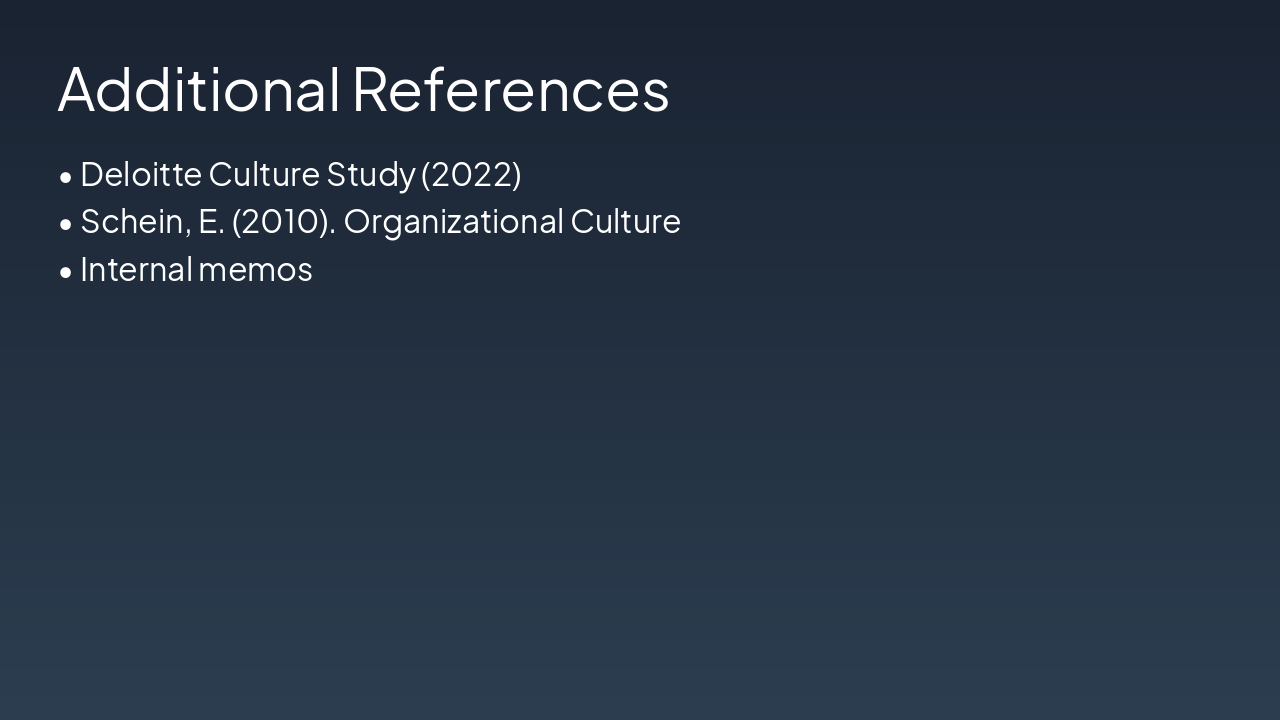Click the bullet dot before "Schein"
The image size is (1280, 720).
tap(66, 225)
